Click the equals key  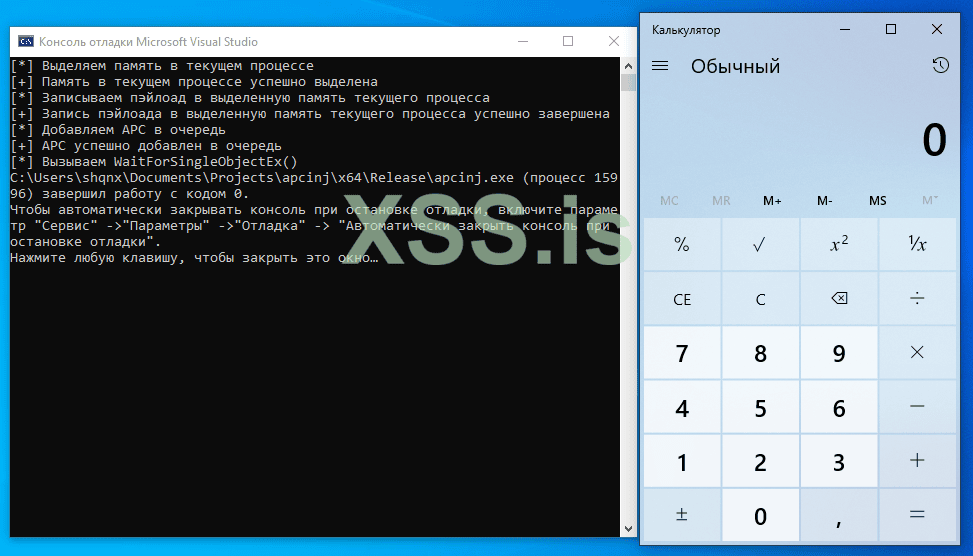tap(917, 514)
